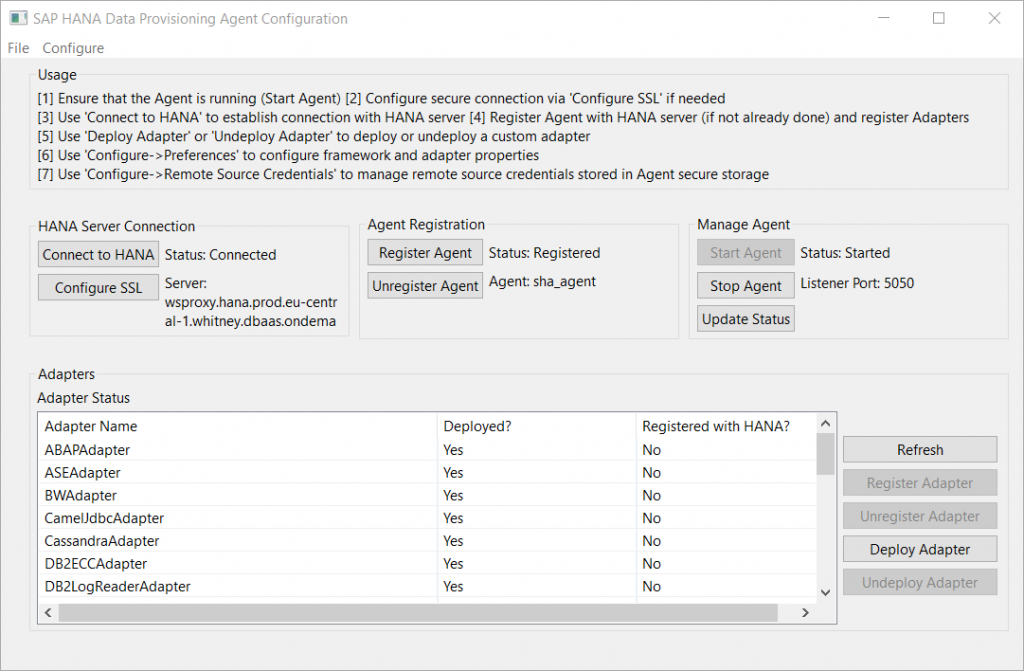The width and height of the screenshot is (1024, 671).
Task: Stop the agent with Stop Agent
Action: [746, 286]
